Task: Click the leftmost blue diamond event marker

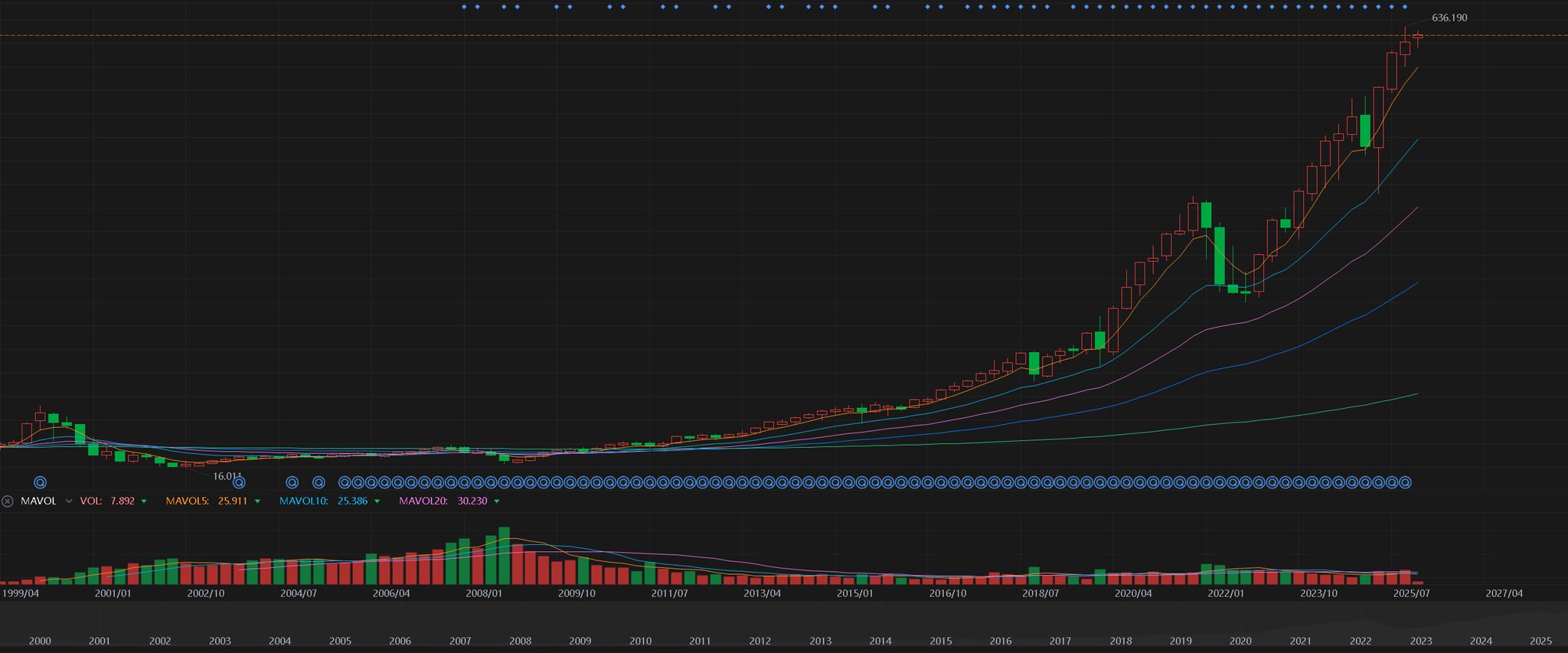Action: 464,7
